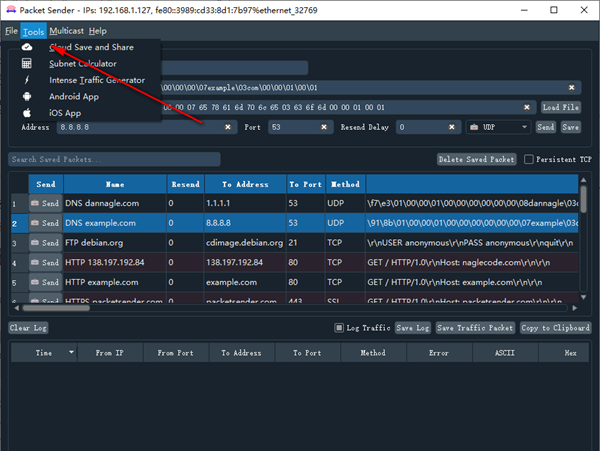Click the Android robot icon
The width and height of the screenshot is (600, 451).
pos(27,96)
